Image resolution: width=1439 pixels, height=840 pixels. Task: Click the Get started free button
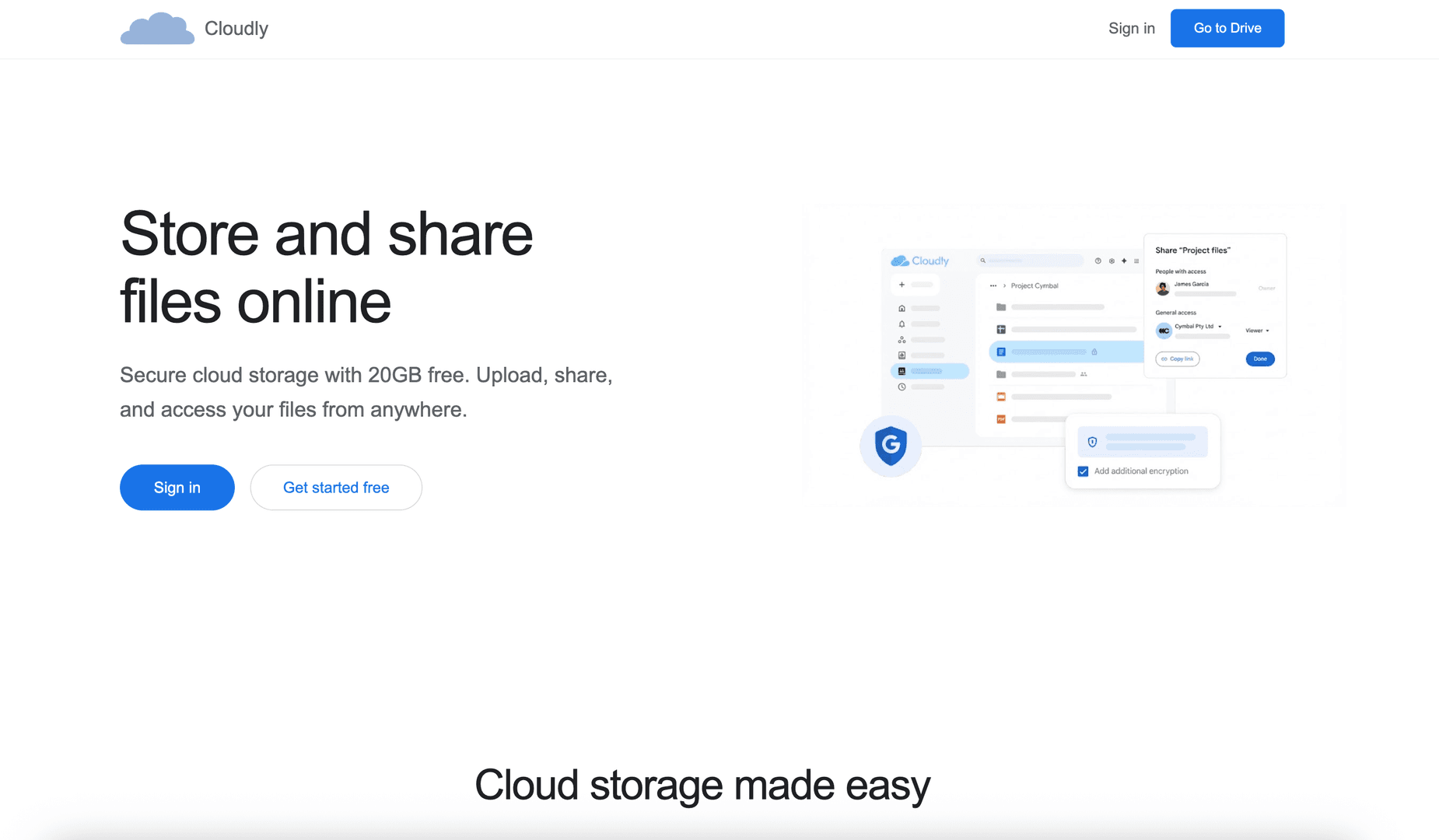(336, 487)
